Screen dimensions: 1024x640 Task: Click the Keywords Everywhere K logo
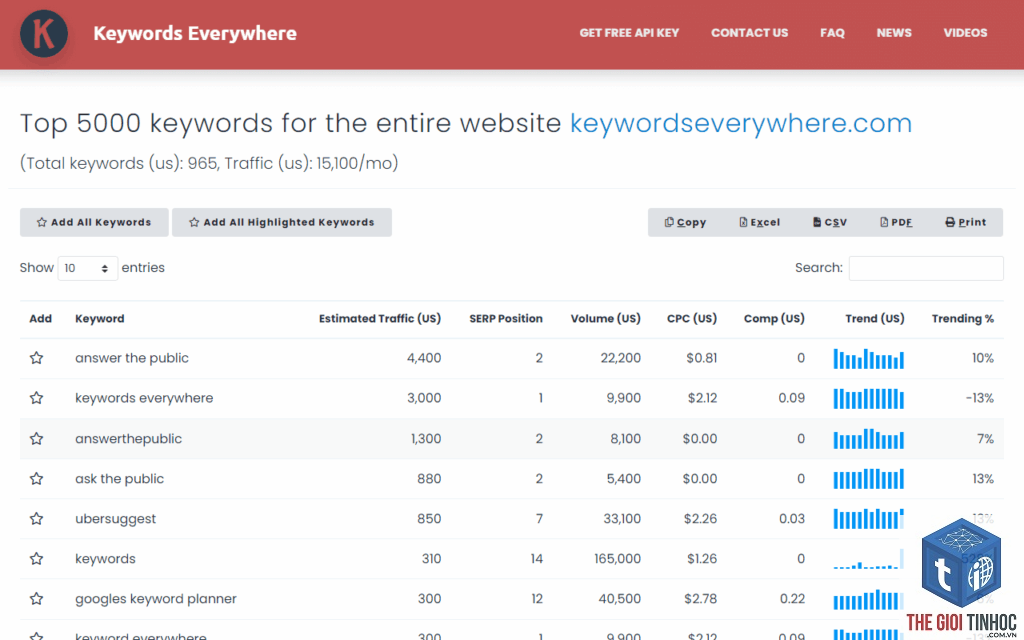pyautogui.click(x=44, y=33)
